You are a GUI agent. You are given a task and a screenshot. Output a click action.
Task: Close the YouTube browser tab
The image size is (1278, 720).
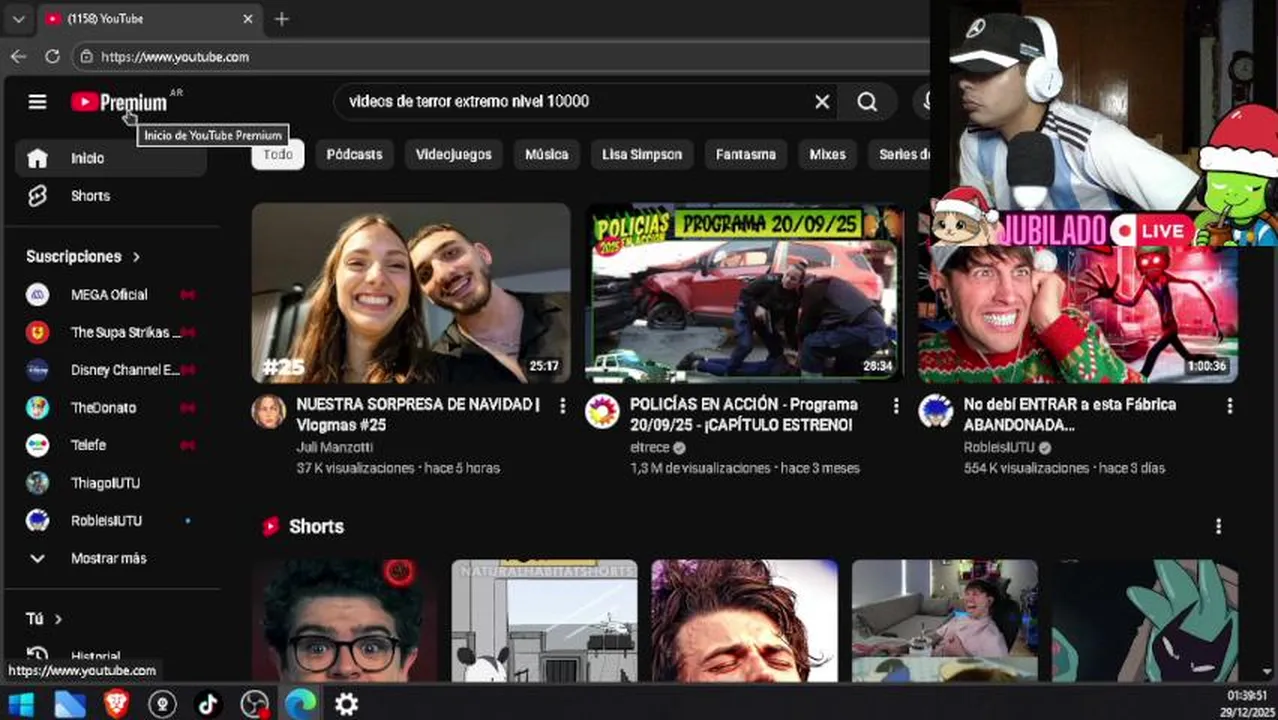[x=248, y=19]
